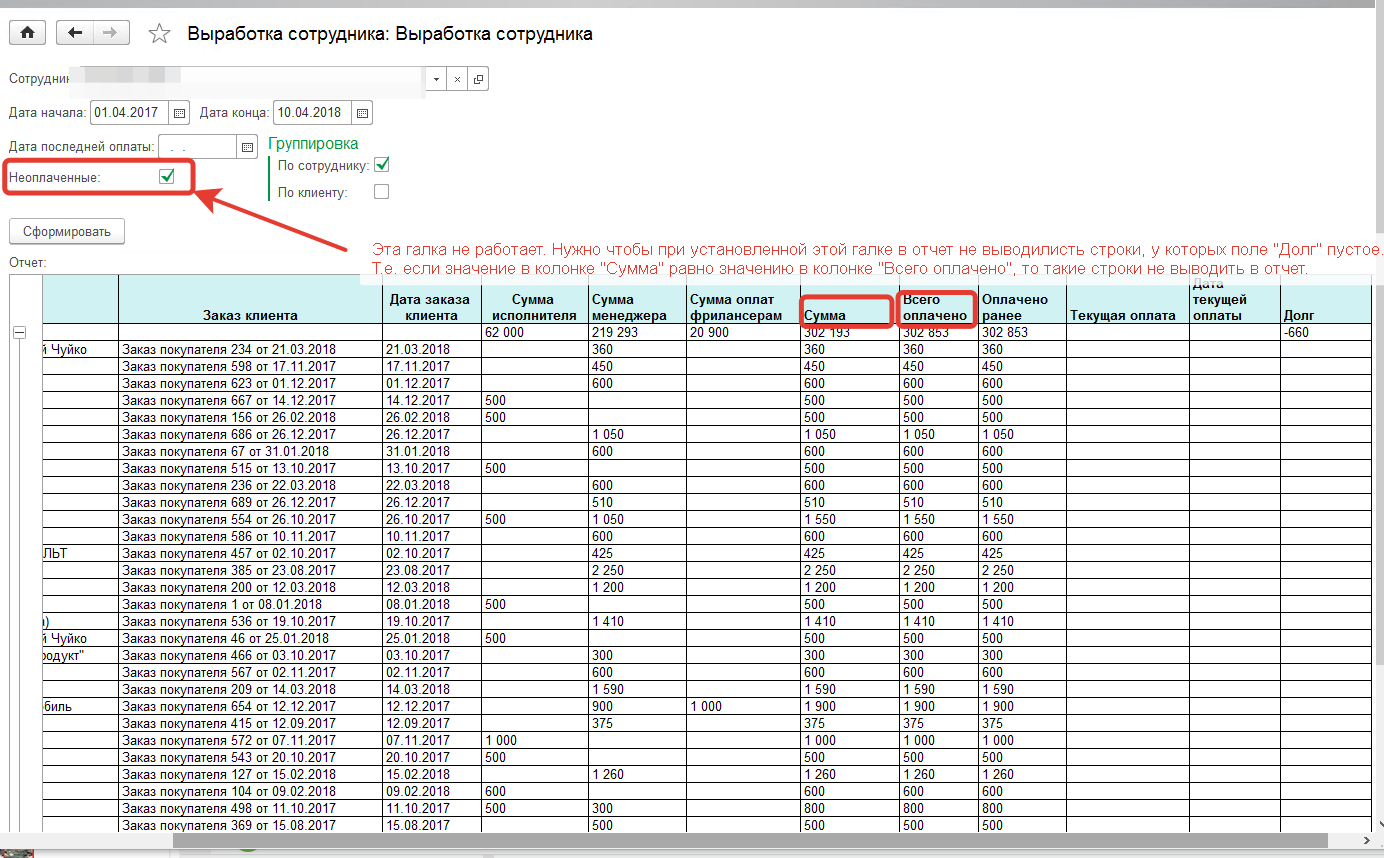The height and width of the screenshot is (858, 1384).
Task: Open calendar for Дата последней оплаты
Action: (247, 147)
